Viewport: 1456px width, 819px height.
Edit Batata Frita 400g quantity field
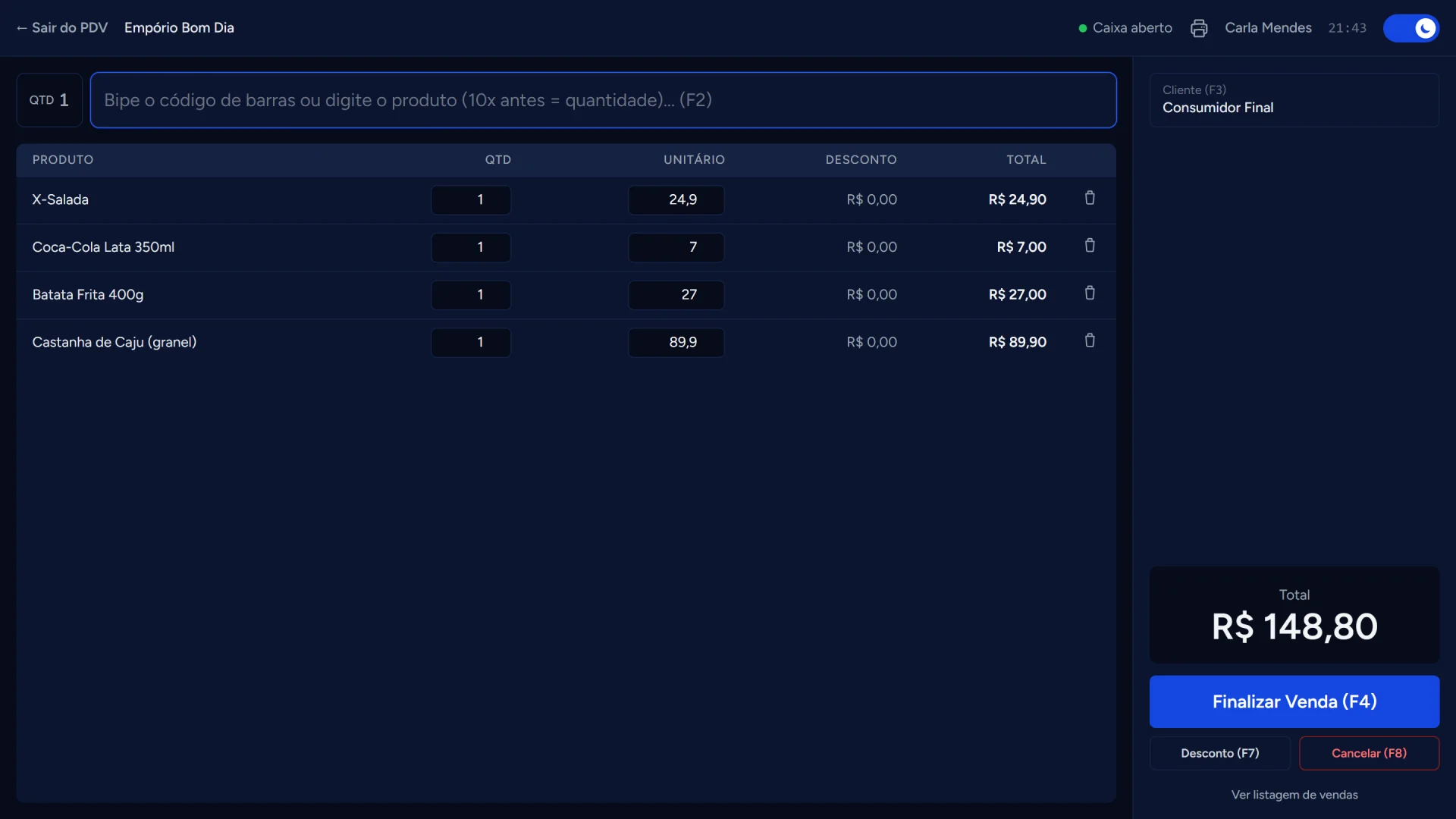pos(471,294)
